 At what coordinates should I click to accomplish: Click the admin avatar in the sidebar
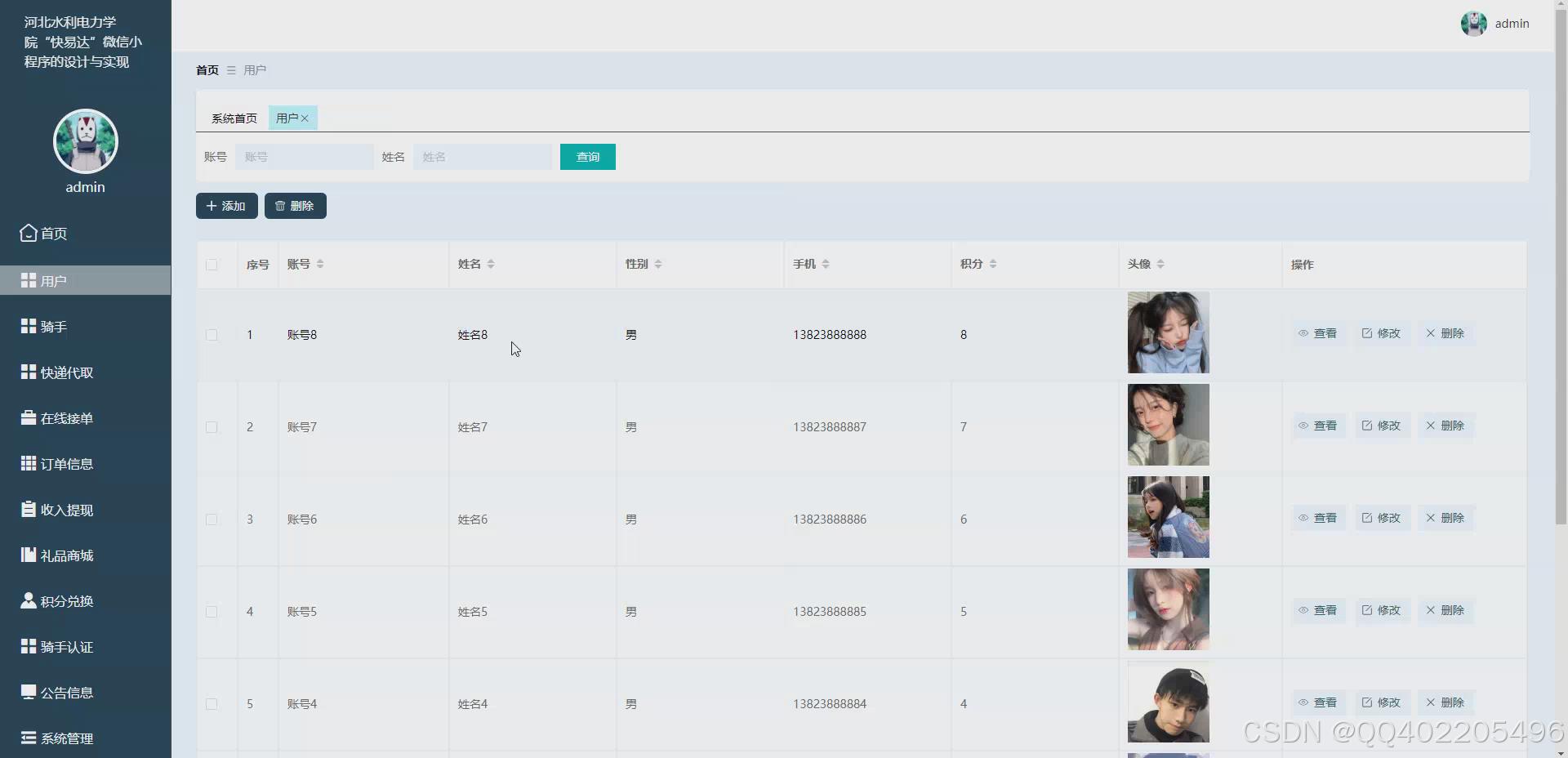pyautogui.click(x=86, y=141)
